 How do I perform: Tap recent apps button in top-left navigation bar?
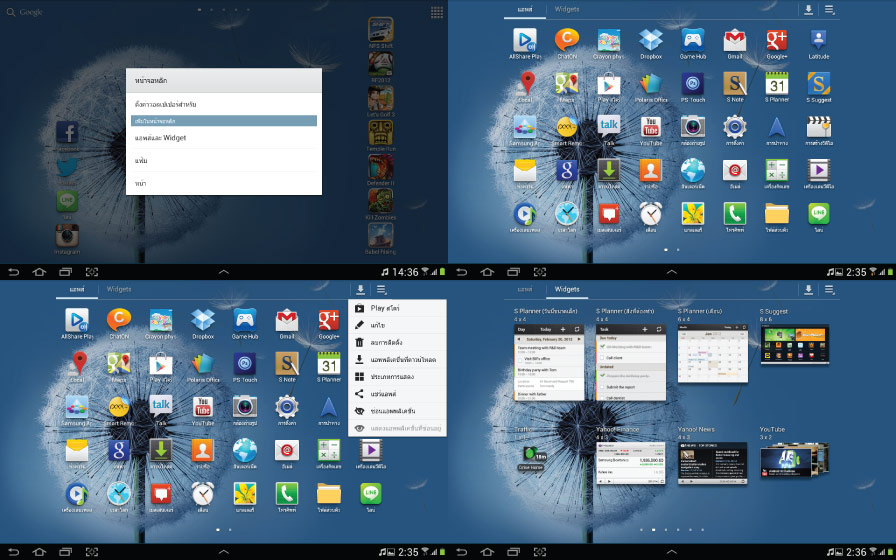(66, 272)
